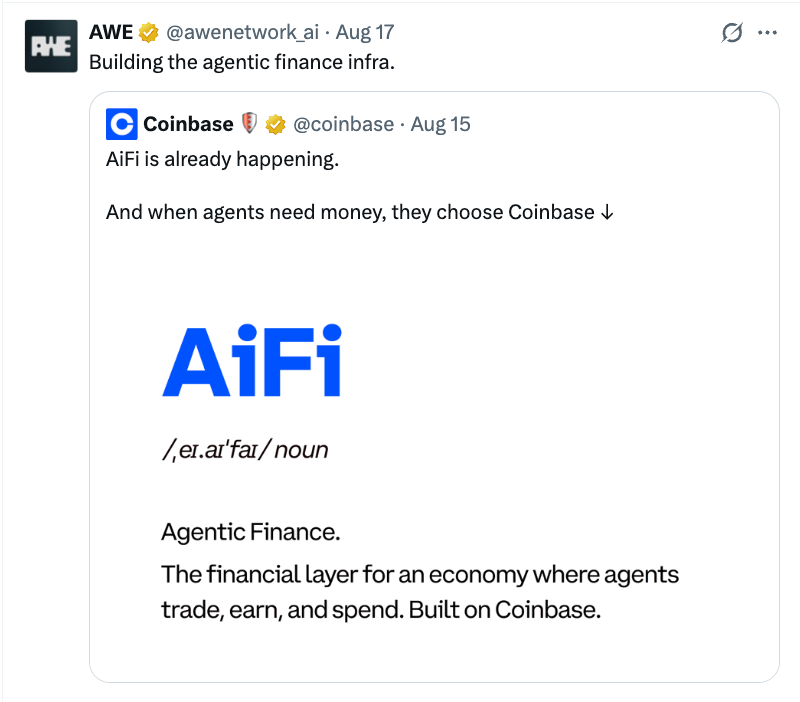This screenshot has width=800, height=702.
Task: Click the 'AiFi is already happening.' text
Action: (x=222, y=159)
